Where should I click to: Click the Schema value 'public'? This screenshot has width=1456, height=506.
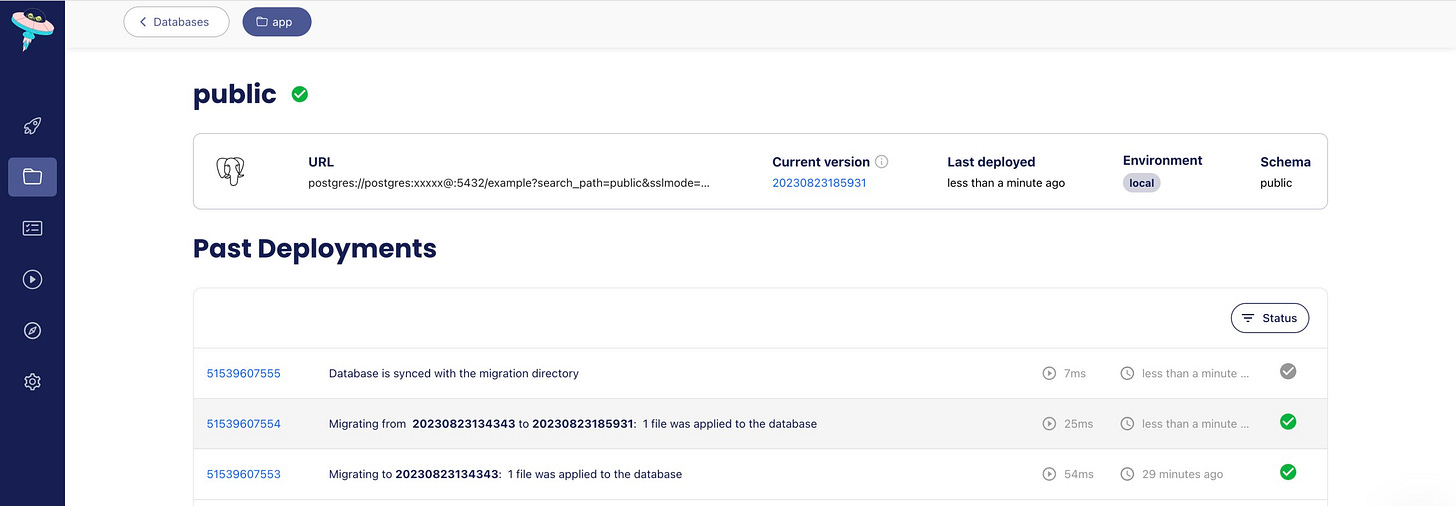(1276, 183)
